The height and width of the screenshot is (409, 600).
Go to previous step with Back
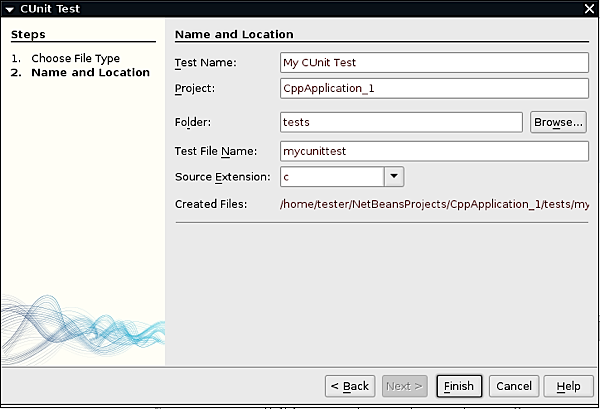349,386
